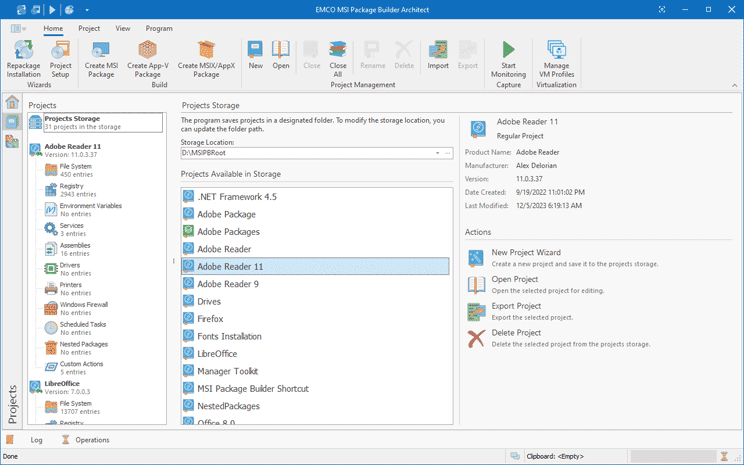The image size is (744, 465).
Task: Select LibreOffice in the storage list
Action: click(x=316, y=353)
